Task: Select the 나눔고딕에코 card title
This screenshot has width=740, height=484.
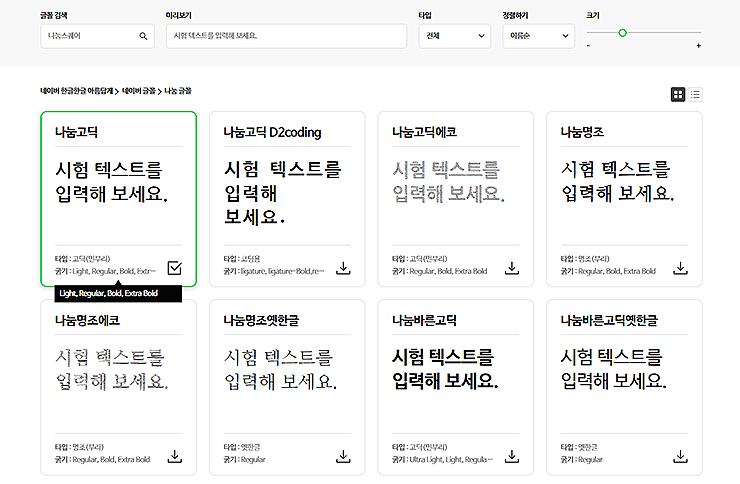Action: pos(424,132)
